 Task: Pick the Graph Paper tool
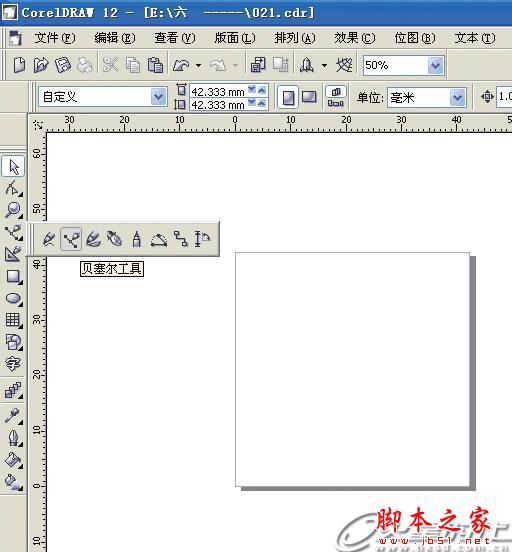13,320
